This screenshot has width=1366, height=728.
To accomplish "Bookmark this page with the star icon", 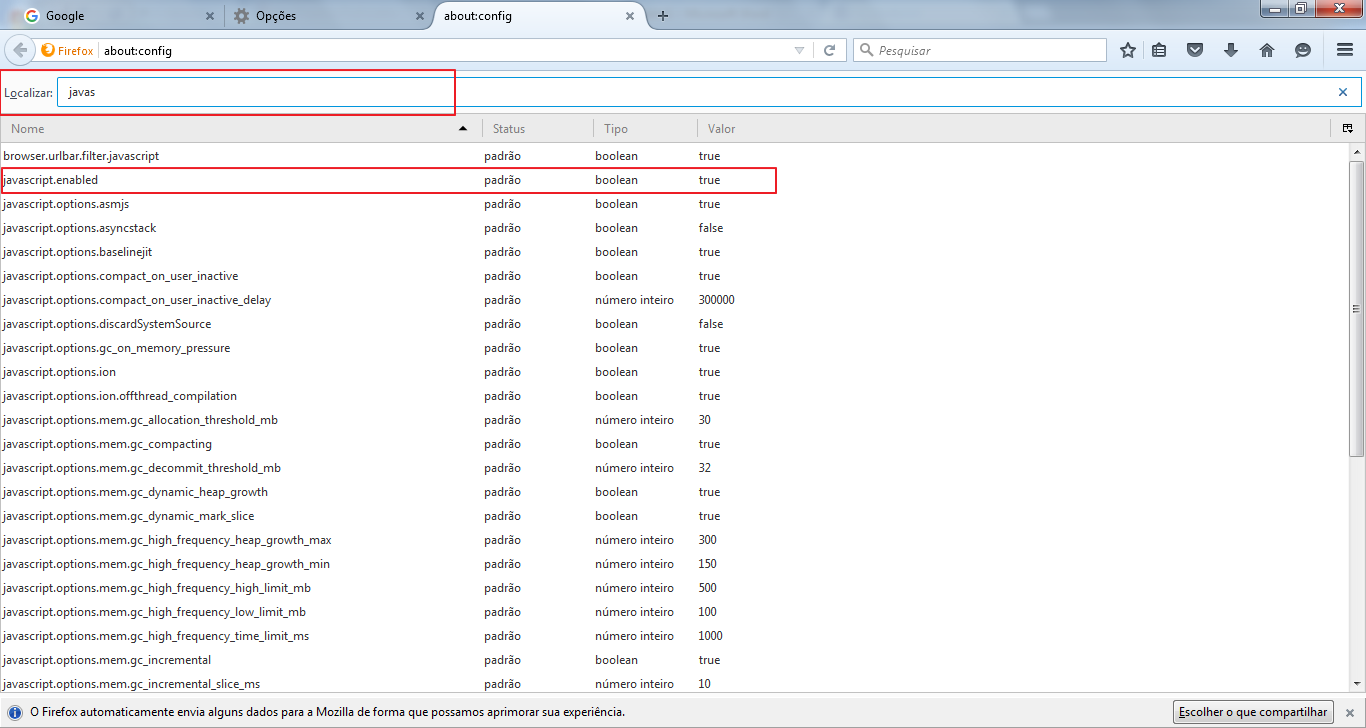I will tap(1128, 50).
